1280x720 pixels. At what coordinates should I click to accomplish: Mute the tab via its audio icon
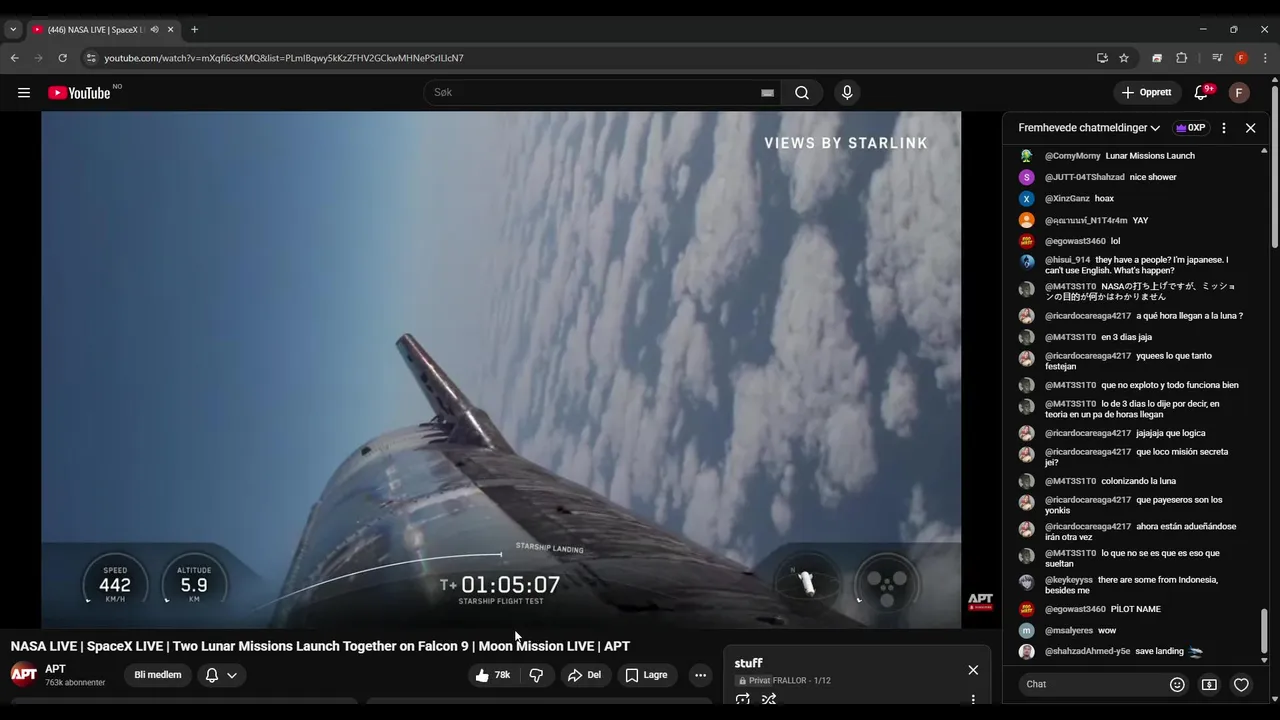(x=154, y=30)
